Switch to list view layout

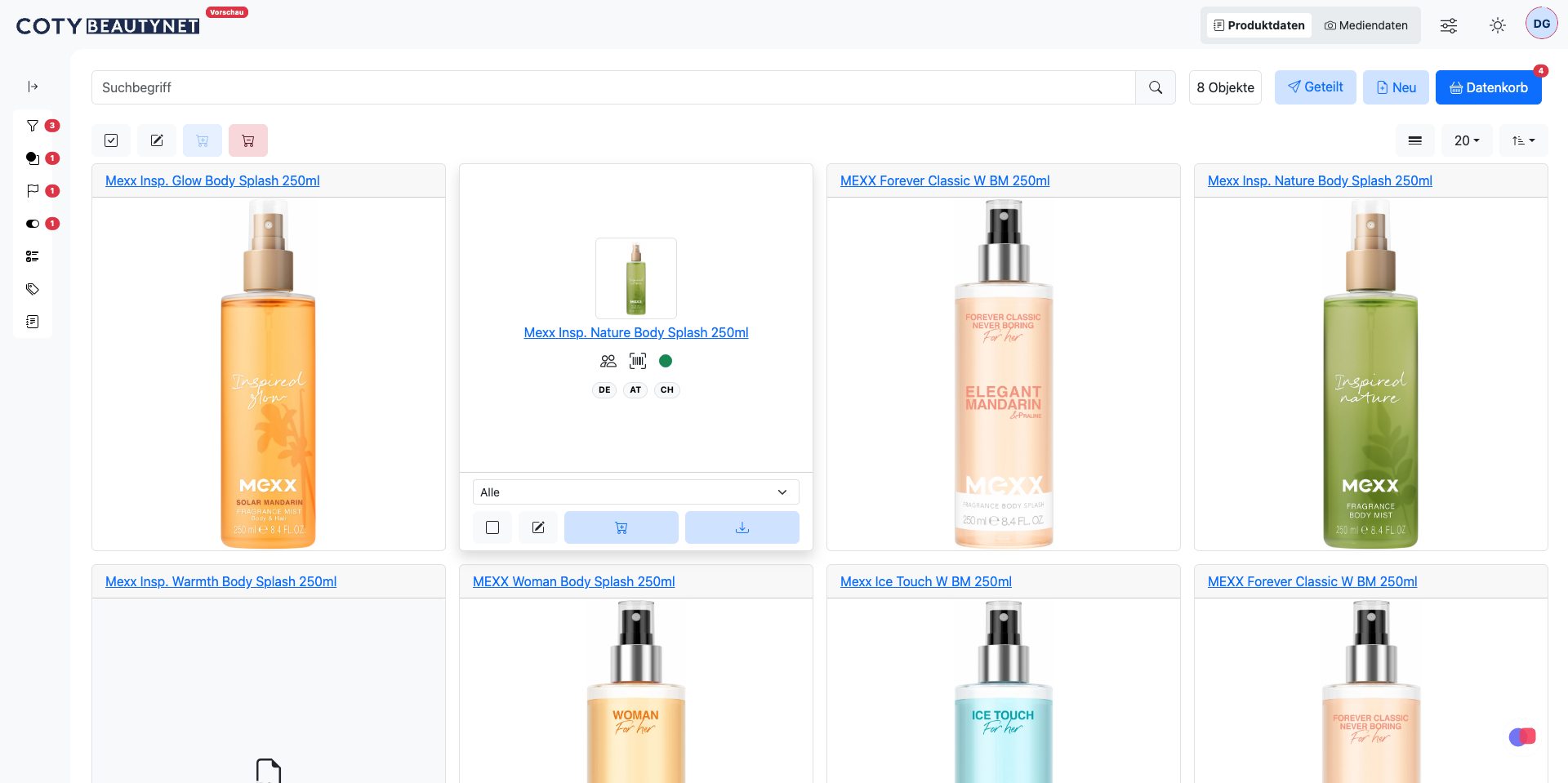[x=1415, y=140]
